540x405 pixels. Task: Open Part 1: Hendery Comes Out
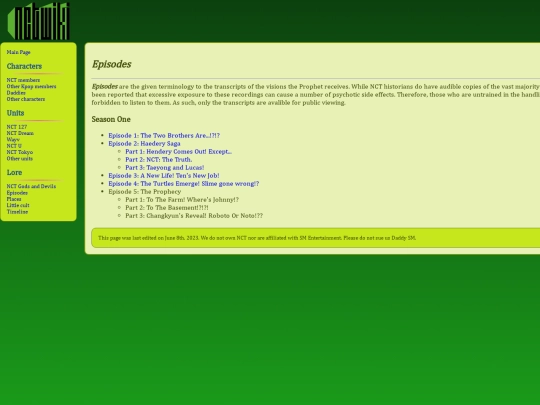[178, 152]
